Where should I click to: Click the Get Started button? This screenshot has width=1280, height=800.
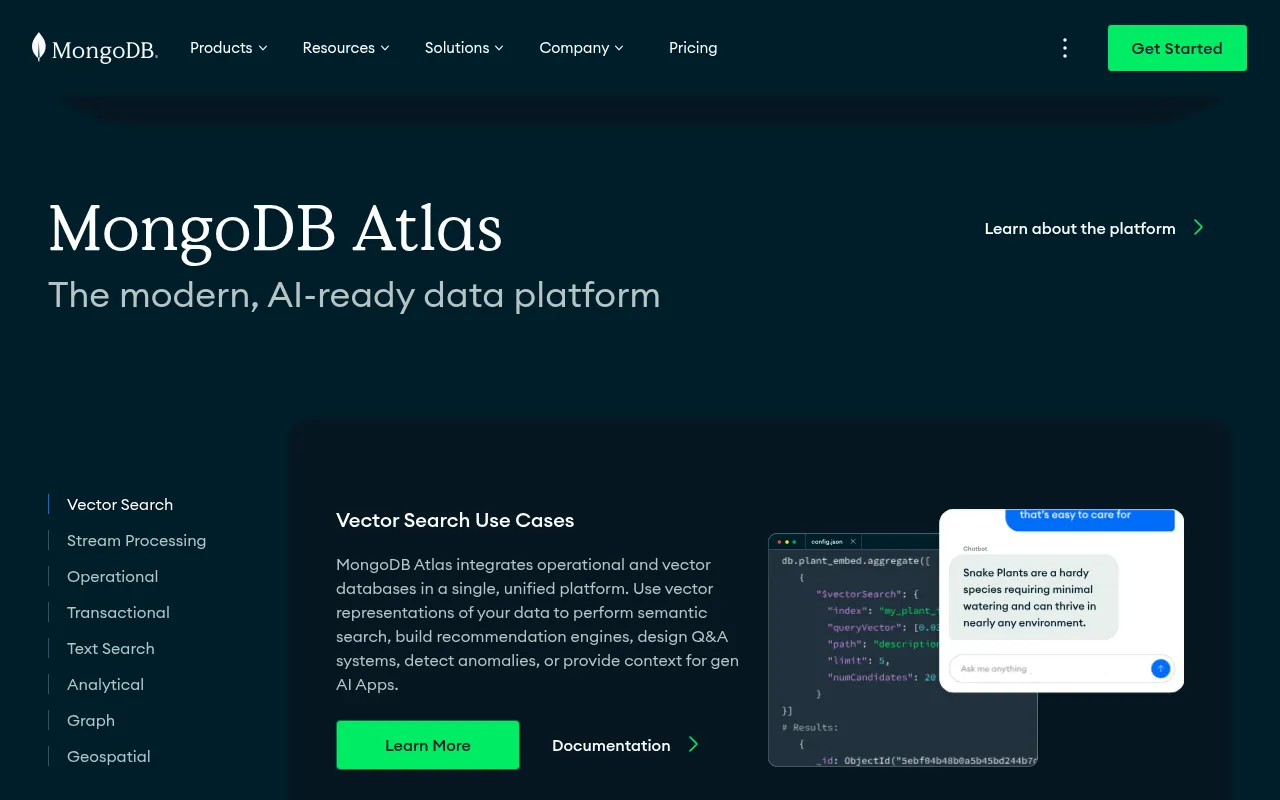[1177, 48]
